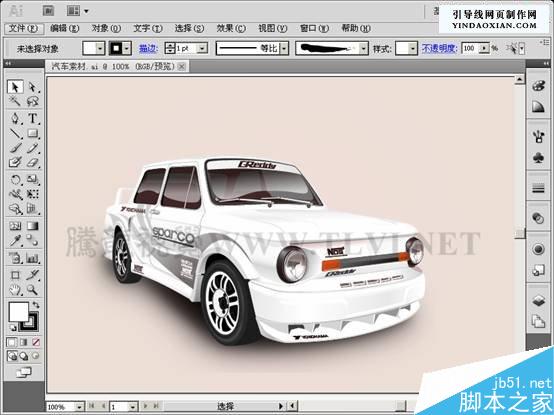Open Arrange Documents dropdown arrow
554x415 pixels.
[87, 11]
